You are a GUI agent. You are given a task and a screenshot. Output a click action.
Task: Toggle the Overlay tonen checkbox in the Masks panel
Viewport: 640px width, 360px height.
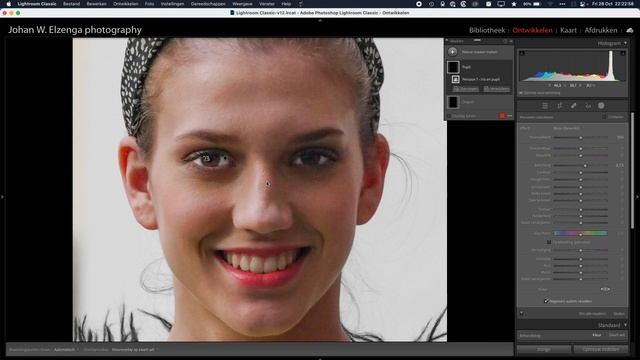[449, 116]
